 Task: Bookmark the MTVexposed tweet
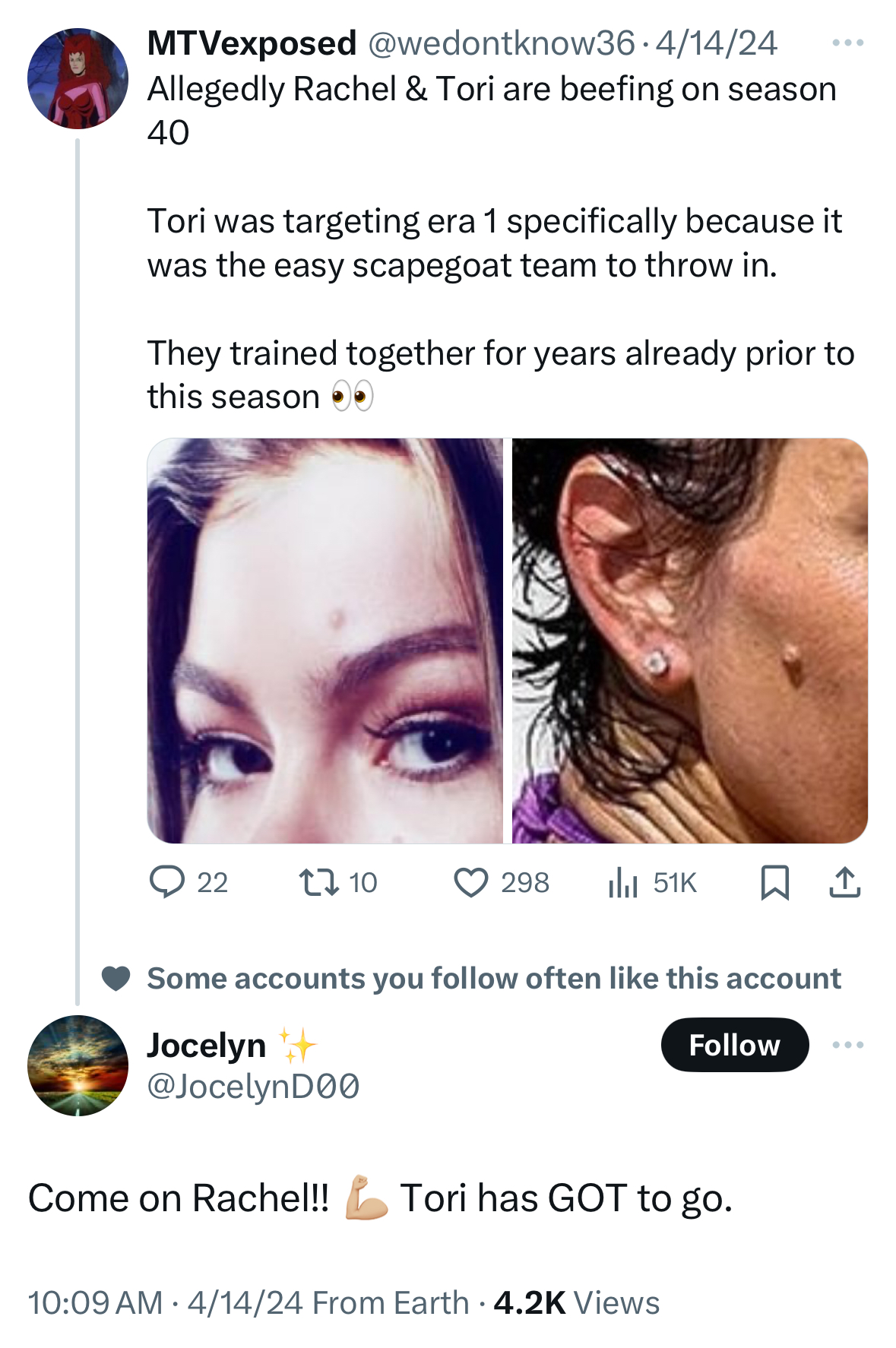(x=775, y=883)
